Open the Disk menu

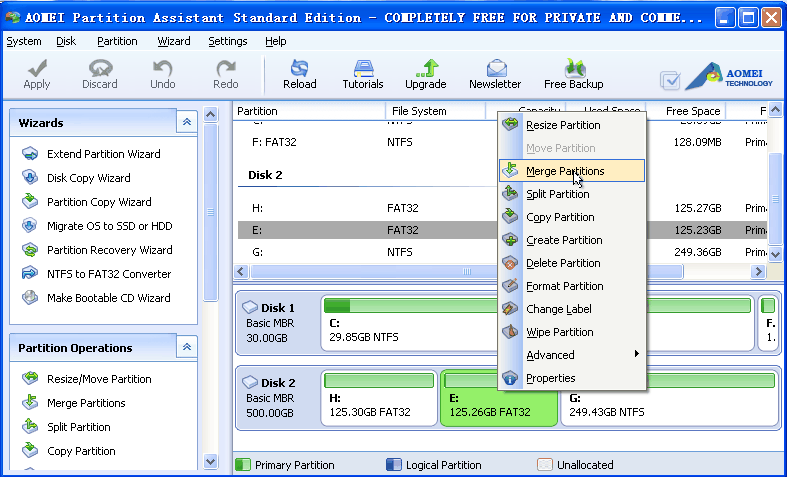click(x=66, y=41)
